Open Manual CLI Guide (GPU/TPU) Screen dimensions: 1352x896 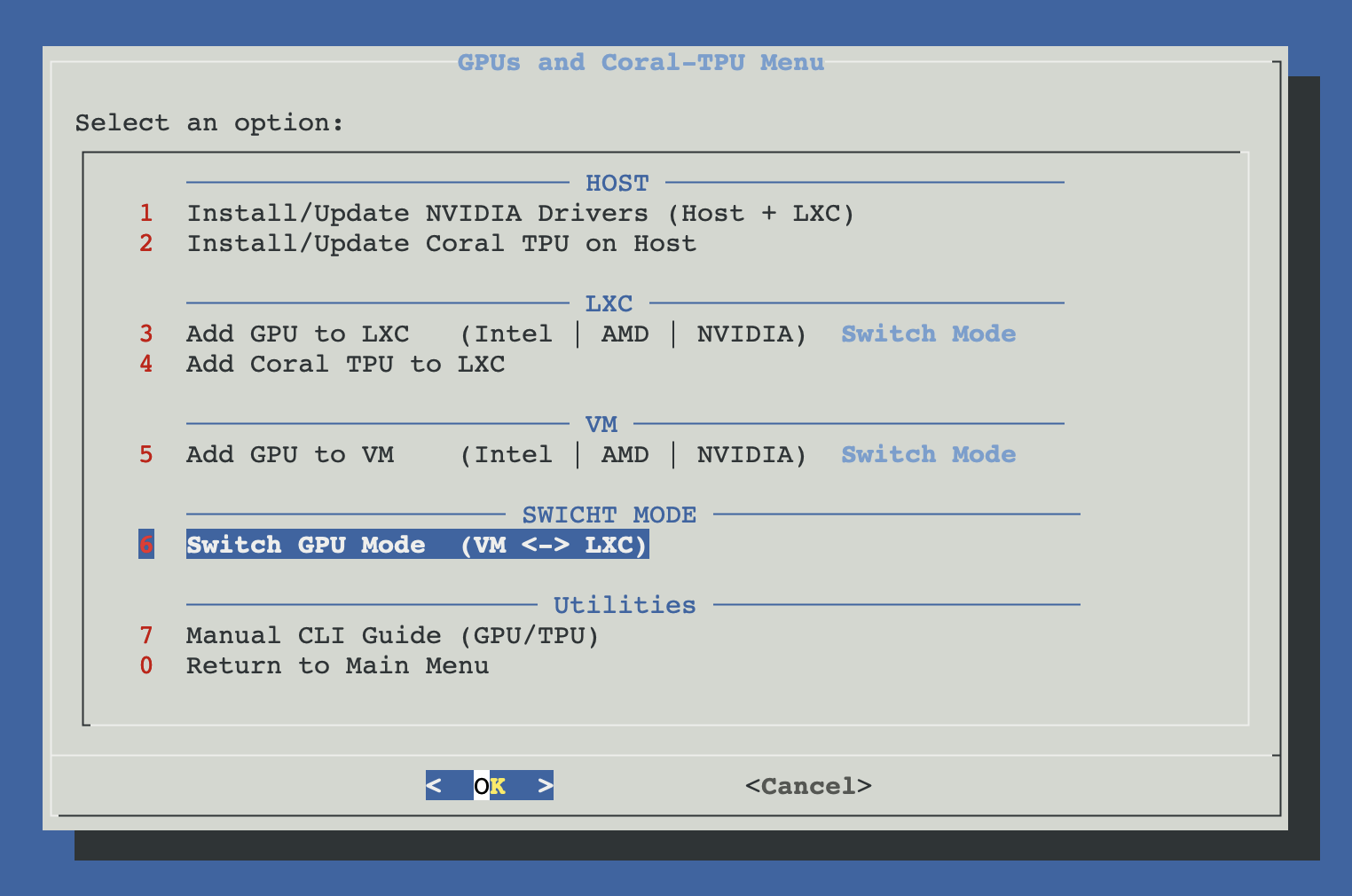coord(392,636)
